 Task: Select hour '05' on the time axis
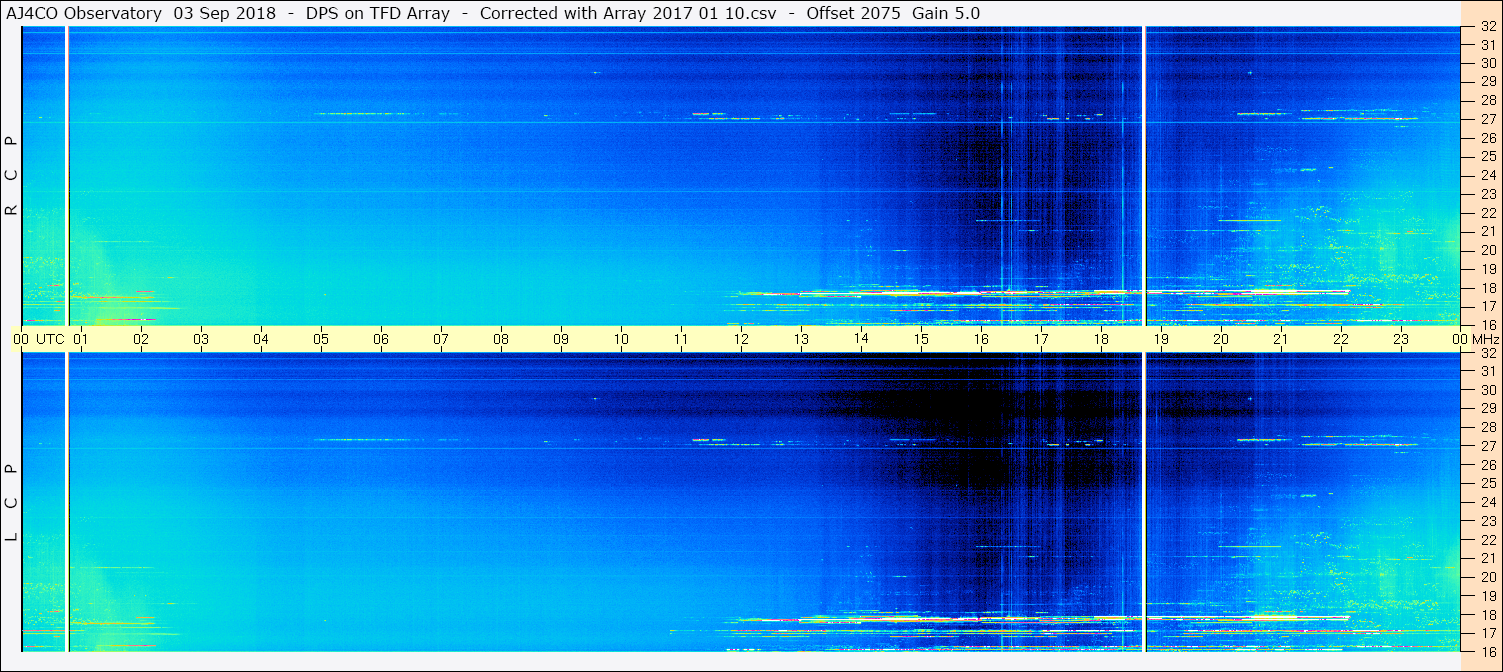click(321, 339)
